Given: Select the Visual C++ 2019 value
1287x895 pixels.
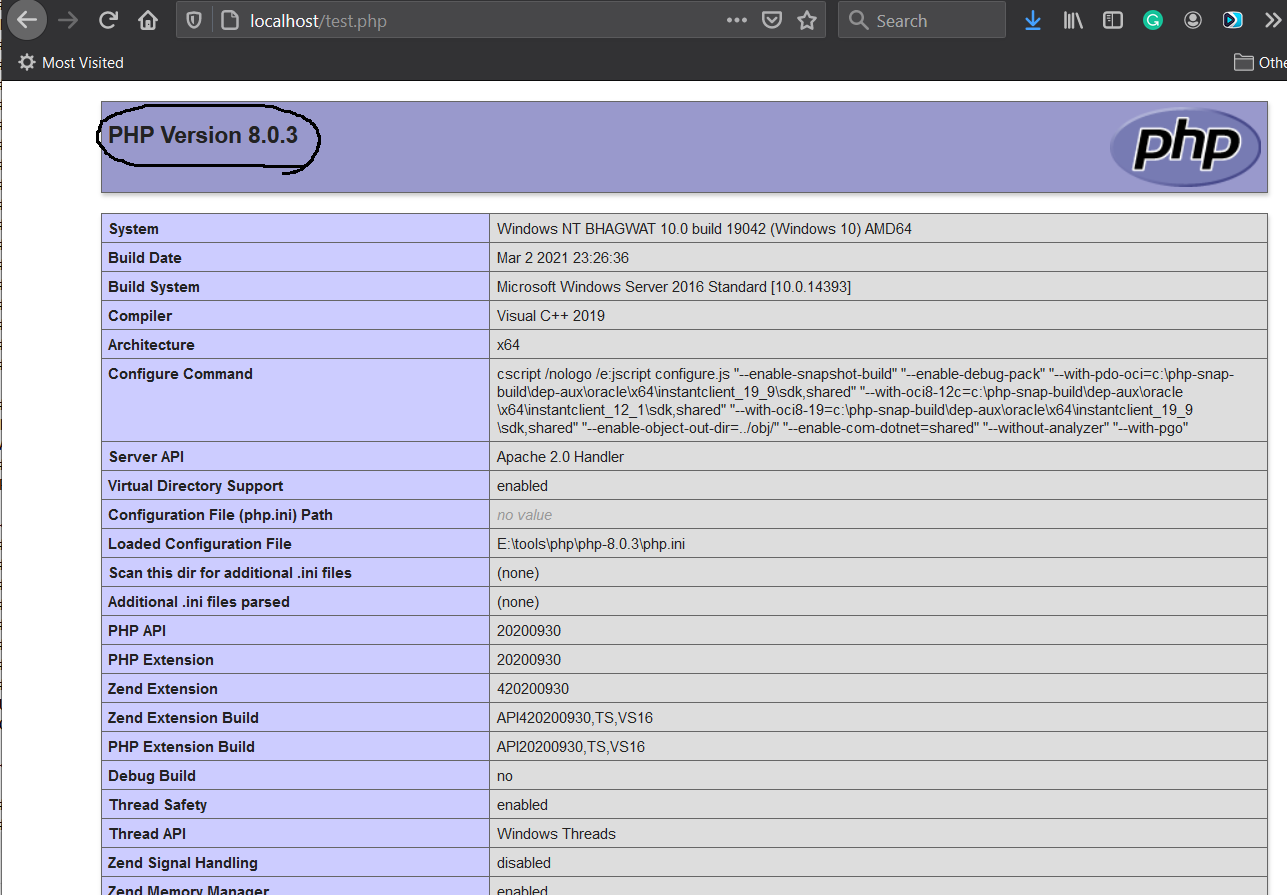Looking at the screenshot, I should [x=551, y=316].
